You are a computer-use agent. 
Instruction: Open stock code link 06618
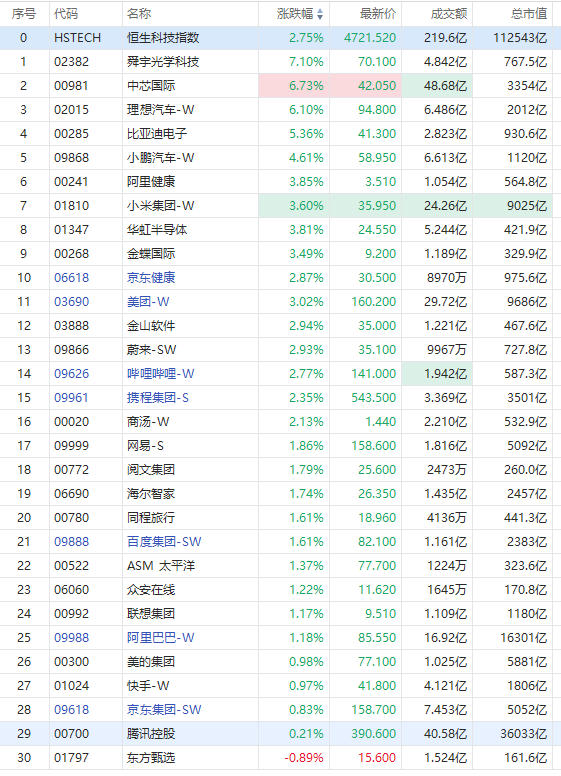(x=72, y=278)
